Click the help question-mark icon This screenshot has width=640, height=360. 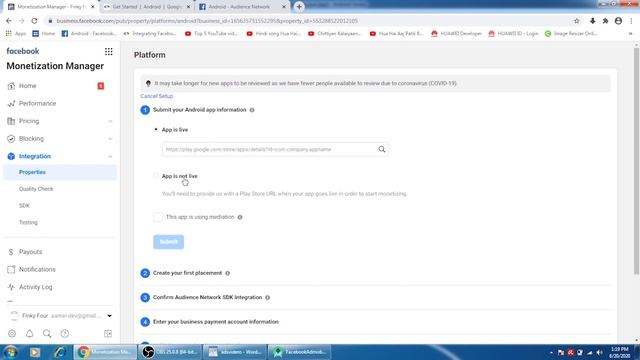click(x=64, y=333)
